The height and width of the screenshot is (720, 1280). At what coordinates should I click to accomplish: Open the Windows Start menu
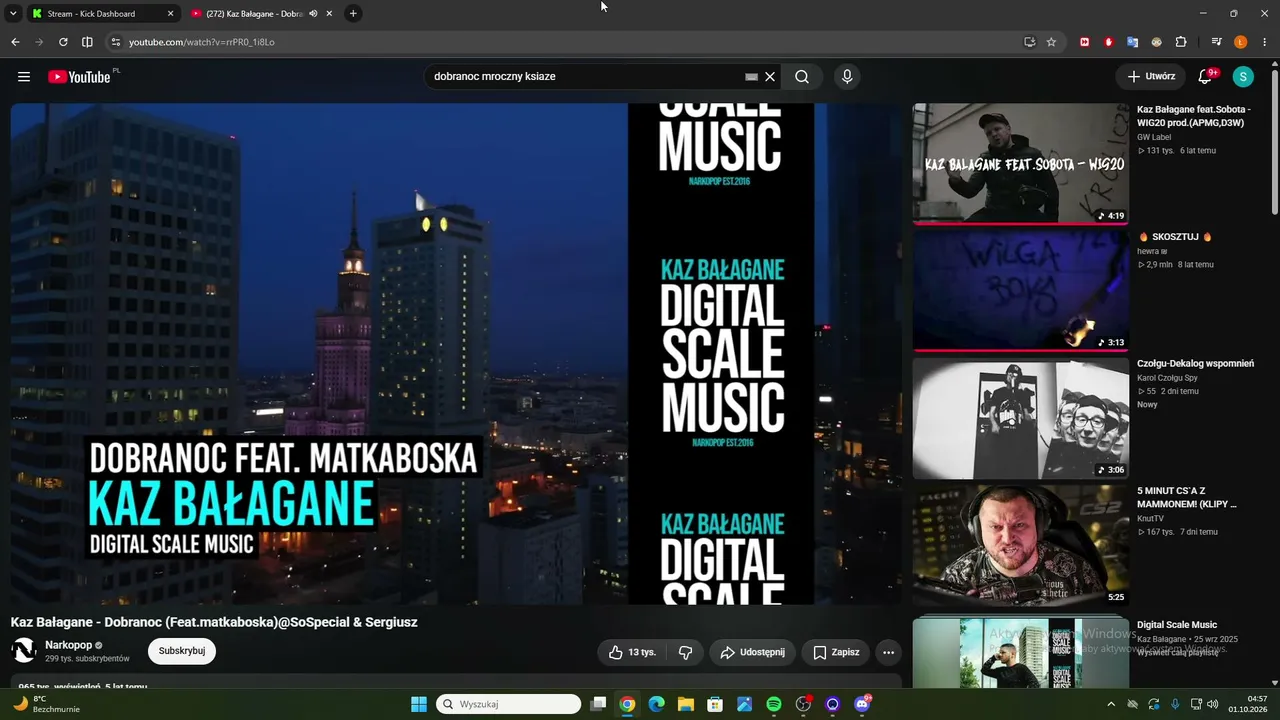(x=419, y=704)
